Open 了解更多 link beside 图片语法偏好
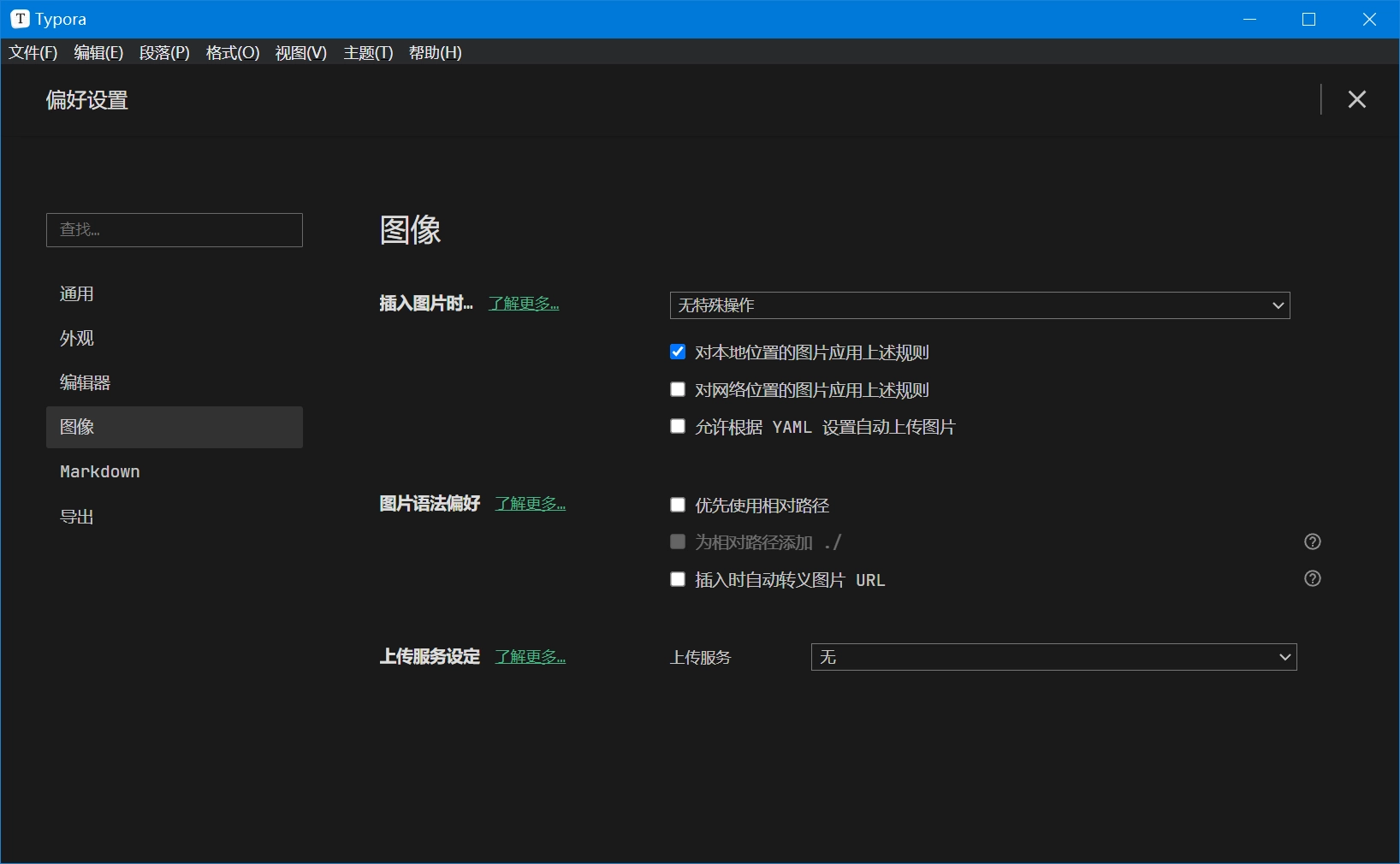 (x=531, y=504)
